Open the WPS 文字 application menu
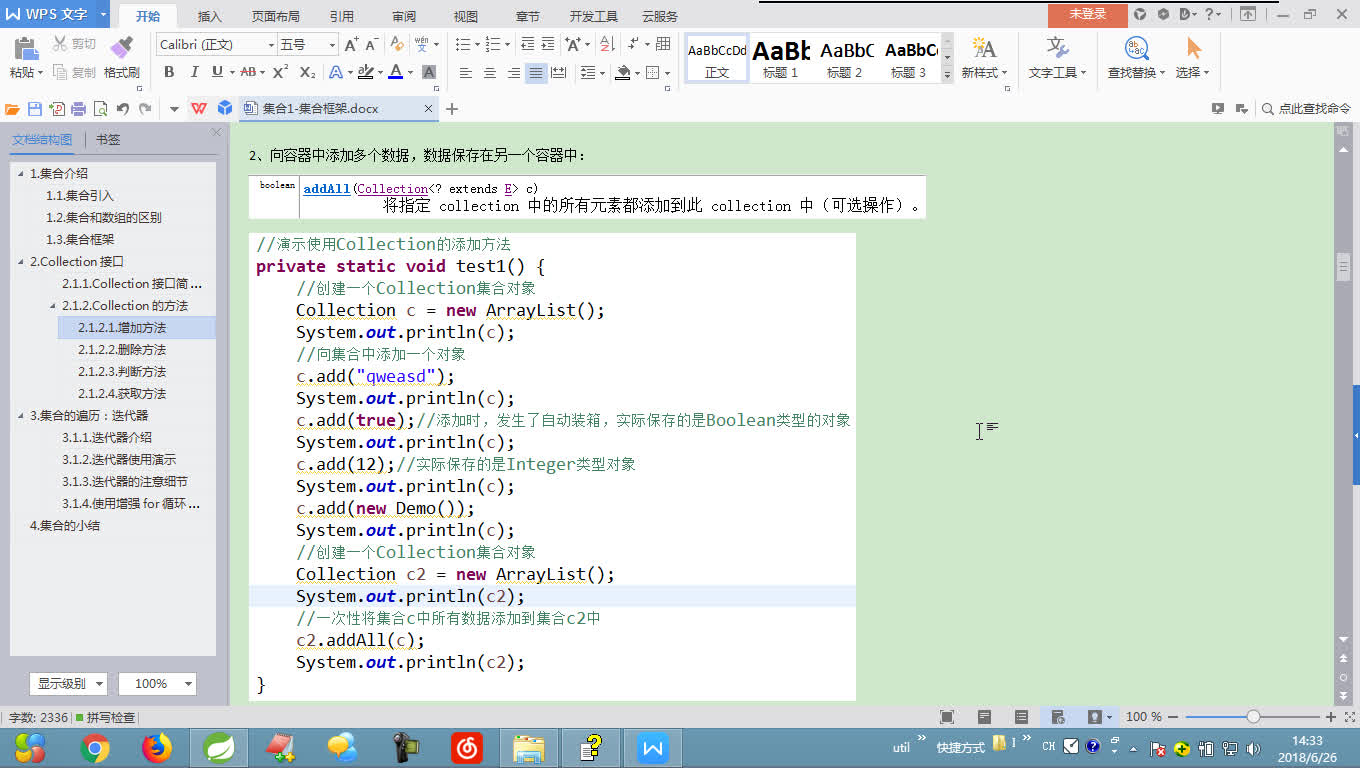This screenshot has height=768, width=1360. coord(55,14)
